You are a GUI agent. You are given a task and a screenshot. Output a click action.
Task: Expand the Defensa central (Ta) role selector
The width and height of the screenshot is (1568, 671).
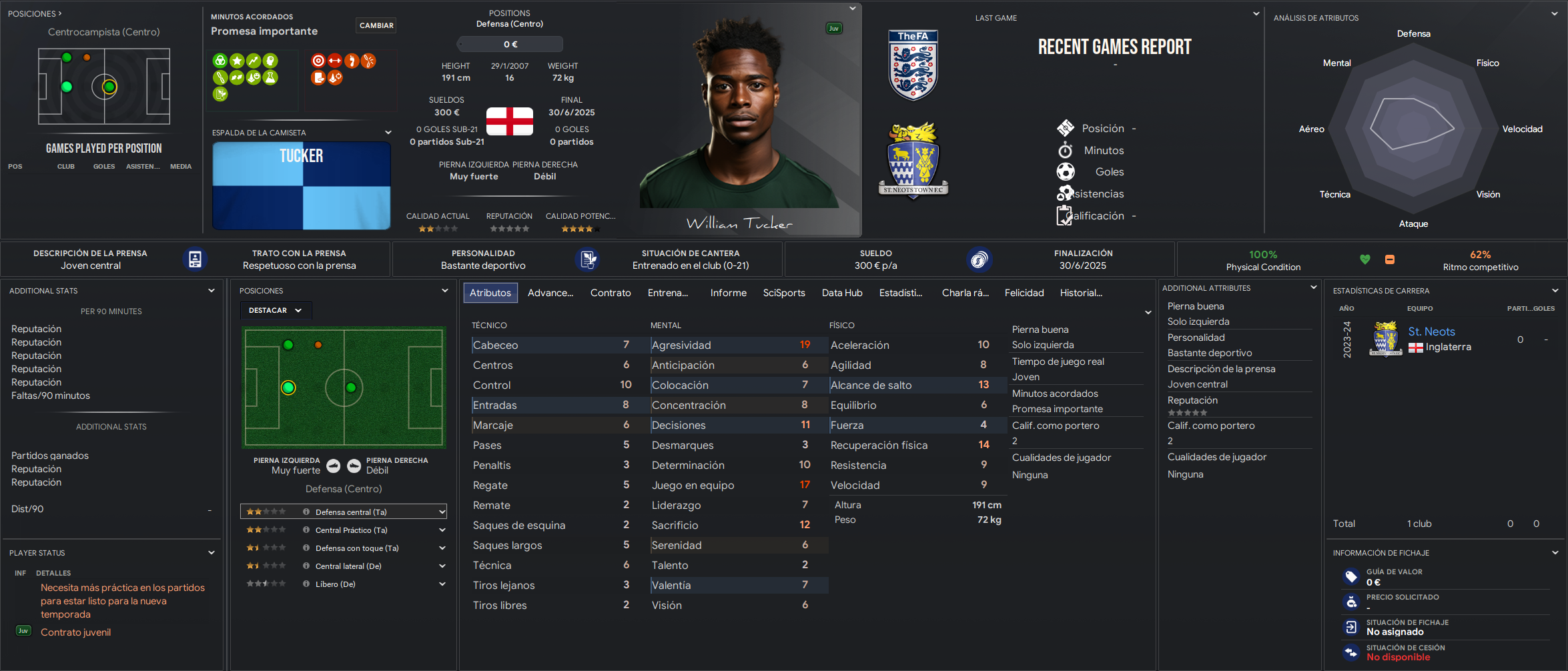click(442, 512)
